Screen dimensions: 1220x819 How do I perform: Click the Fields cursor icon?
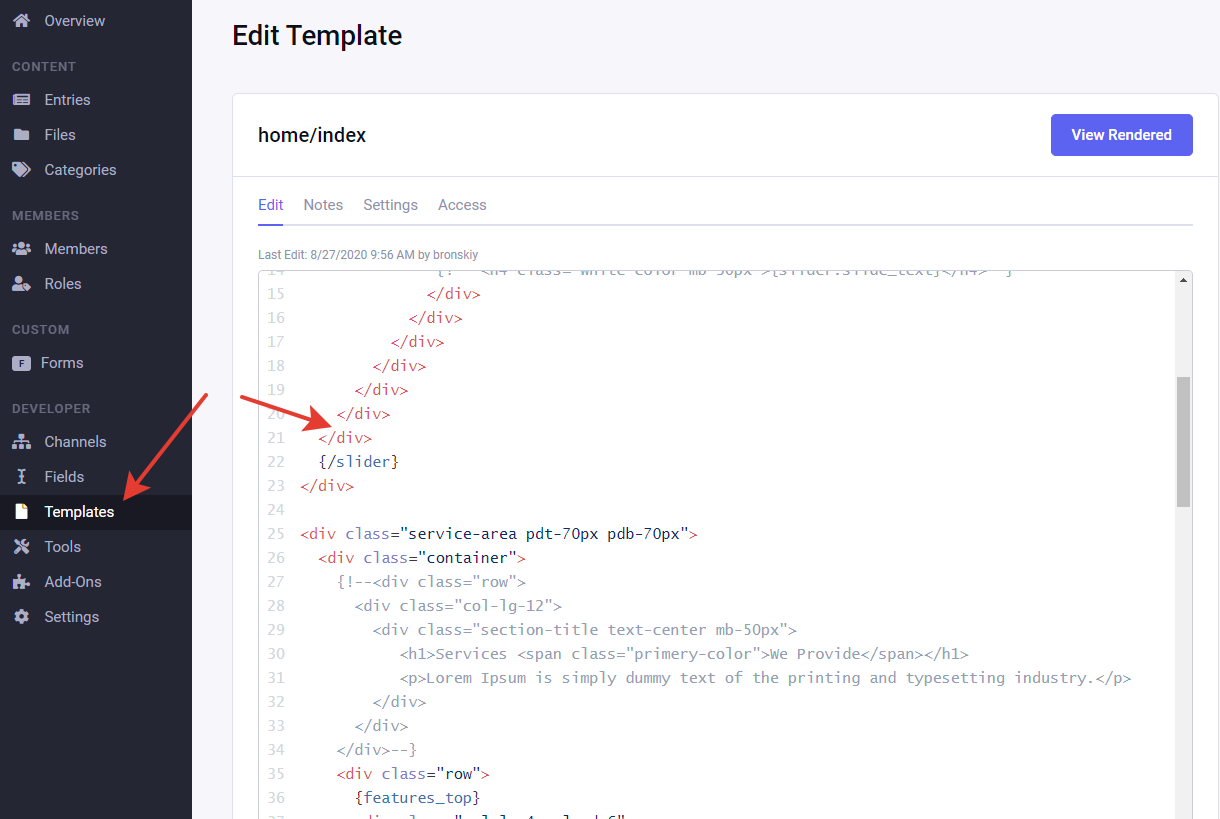pos(21,477)
